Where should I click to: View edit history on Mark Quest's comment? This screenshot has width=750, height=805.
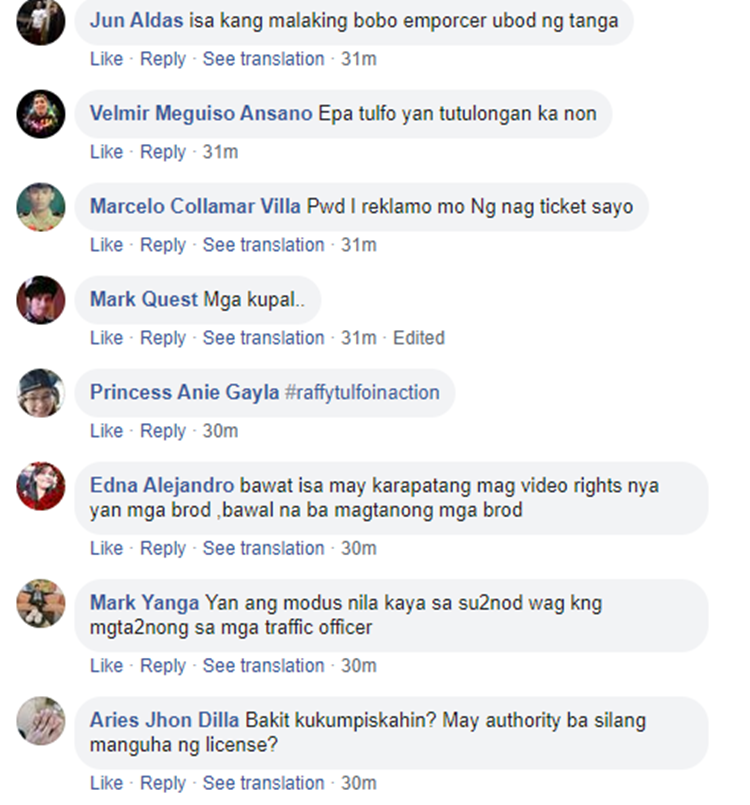(419, 338)
